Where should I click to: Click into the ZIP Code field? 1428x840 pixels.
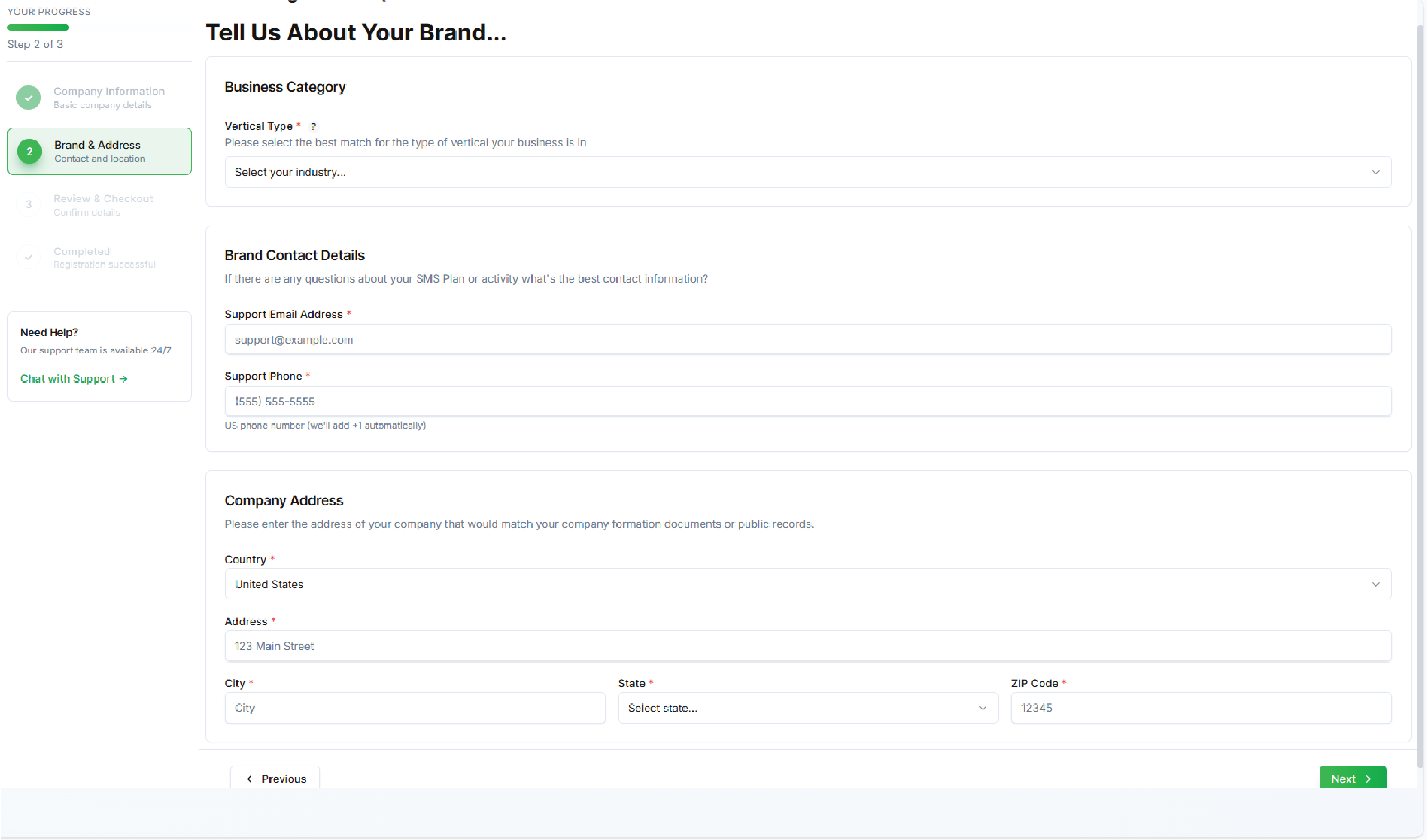(1201, 708)
